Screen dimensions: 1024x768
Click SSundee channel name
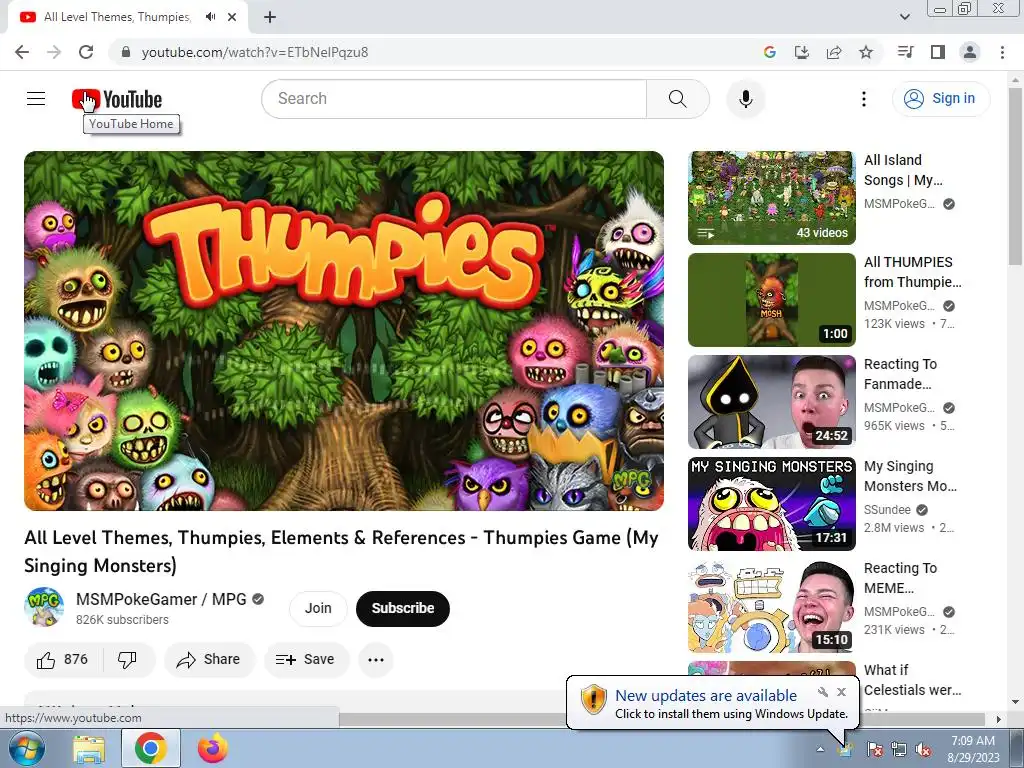pos(887,509)
